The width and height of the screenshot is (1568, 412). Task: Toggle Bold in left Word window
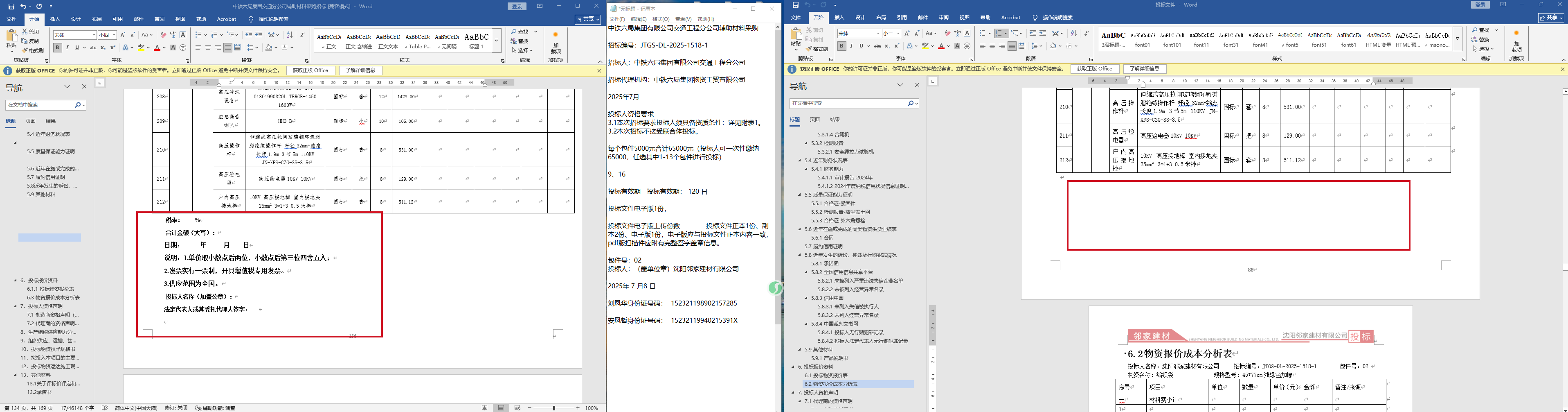pos(58,48)
